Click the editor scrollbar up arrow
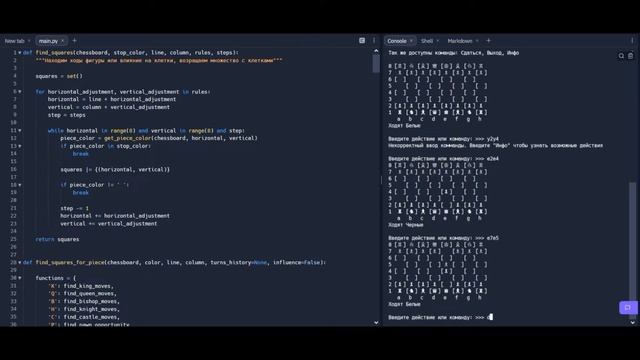Image resolution: width=640 pixels, height=360 pixels. point(376,51)
